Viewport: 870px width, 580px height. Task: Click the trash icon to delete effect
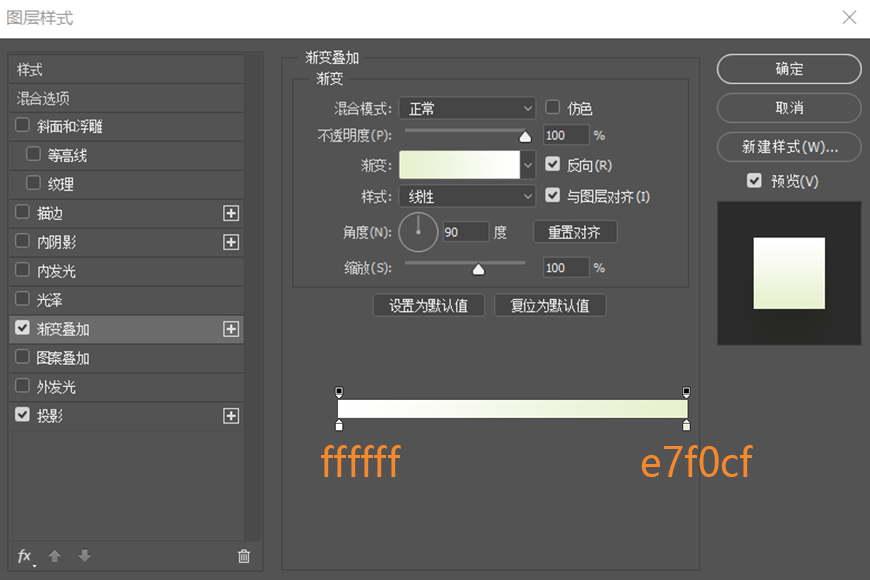coord(243,556)
